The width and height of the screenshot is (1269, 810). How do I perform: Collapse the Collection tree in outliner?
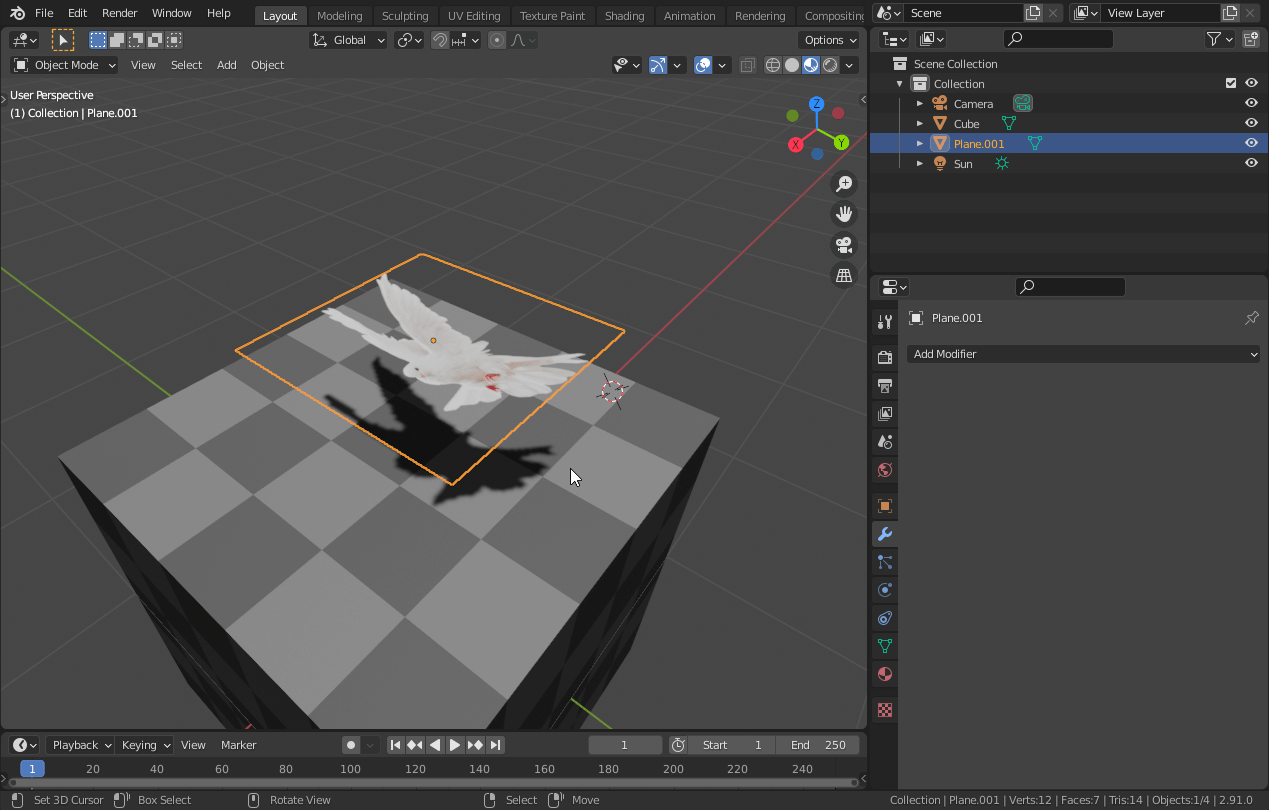[x=900, y=83]
